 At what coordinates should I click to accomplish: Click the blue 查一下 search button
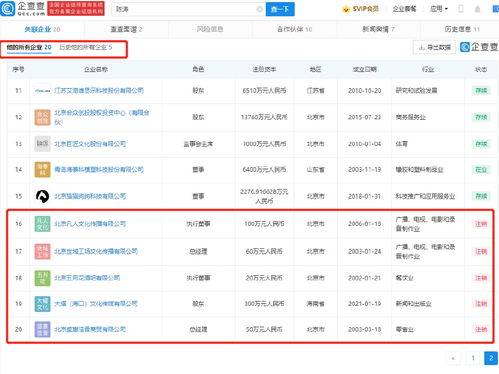coord(280,9)
